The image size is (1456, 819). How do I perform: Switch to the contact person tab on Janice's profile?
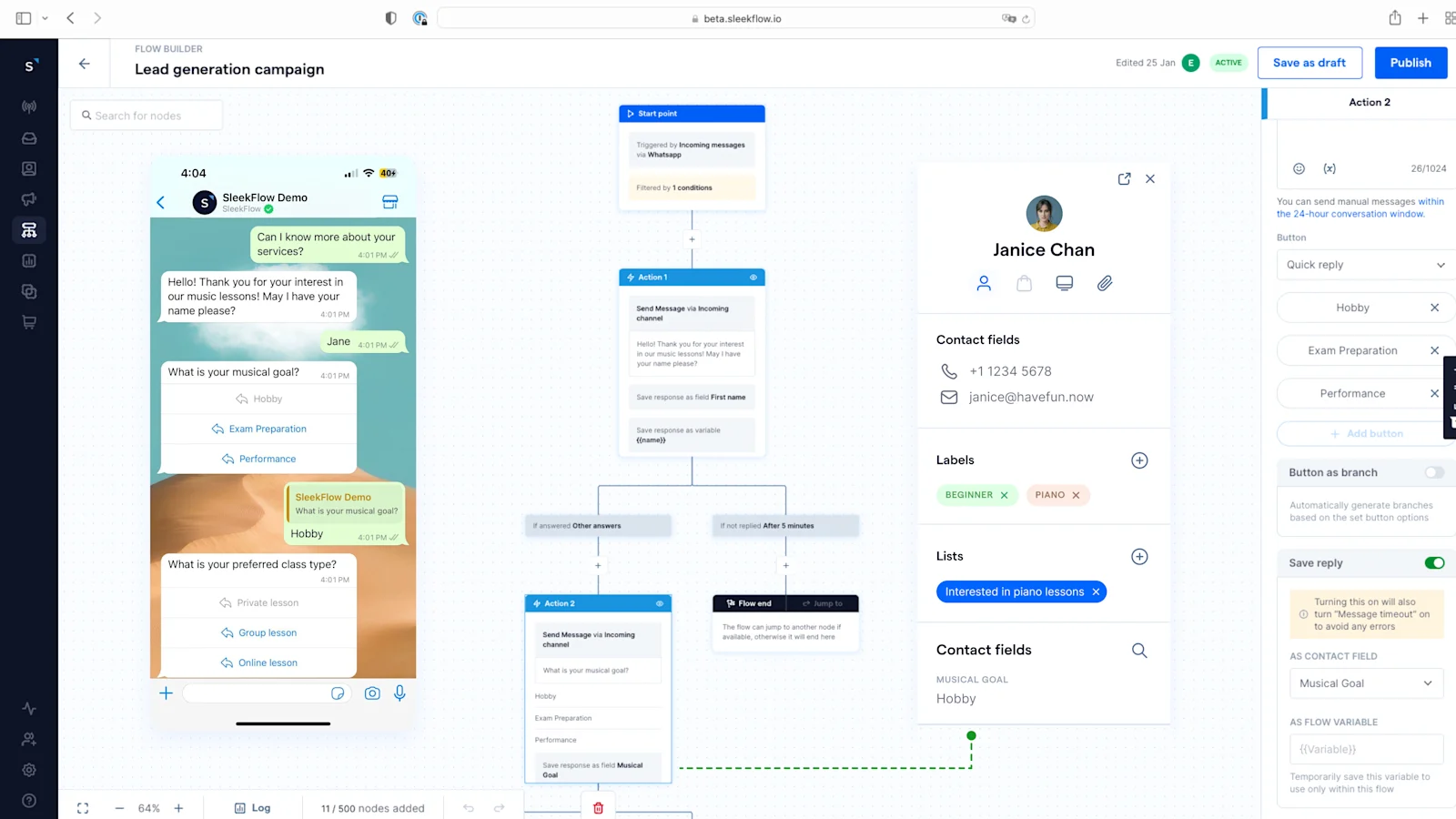(984, 283)
